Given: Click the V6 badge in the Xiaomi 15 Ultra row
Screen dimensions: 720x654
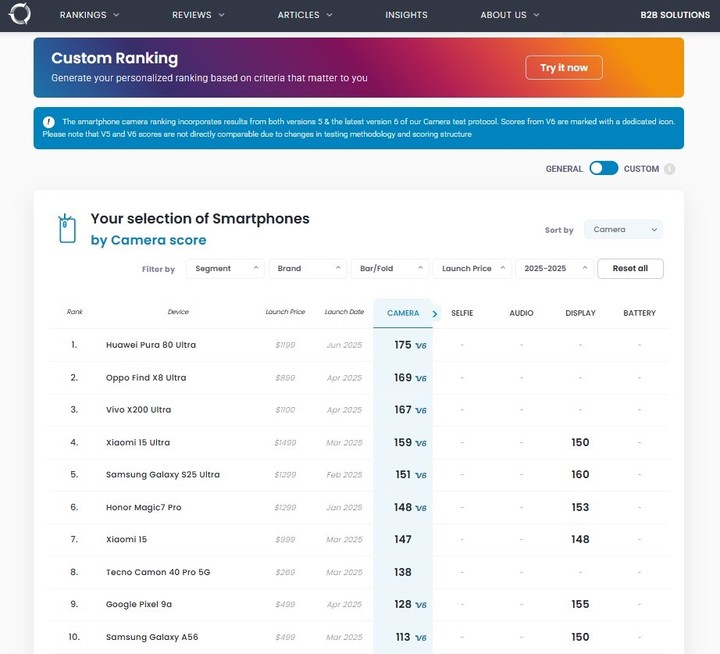Looking at the screenshot, I should [421, 443].
